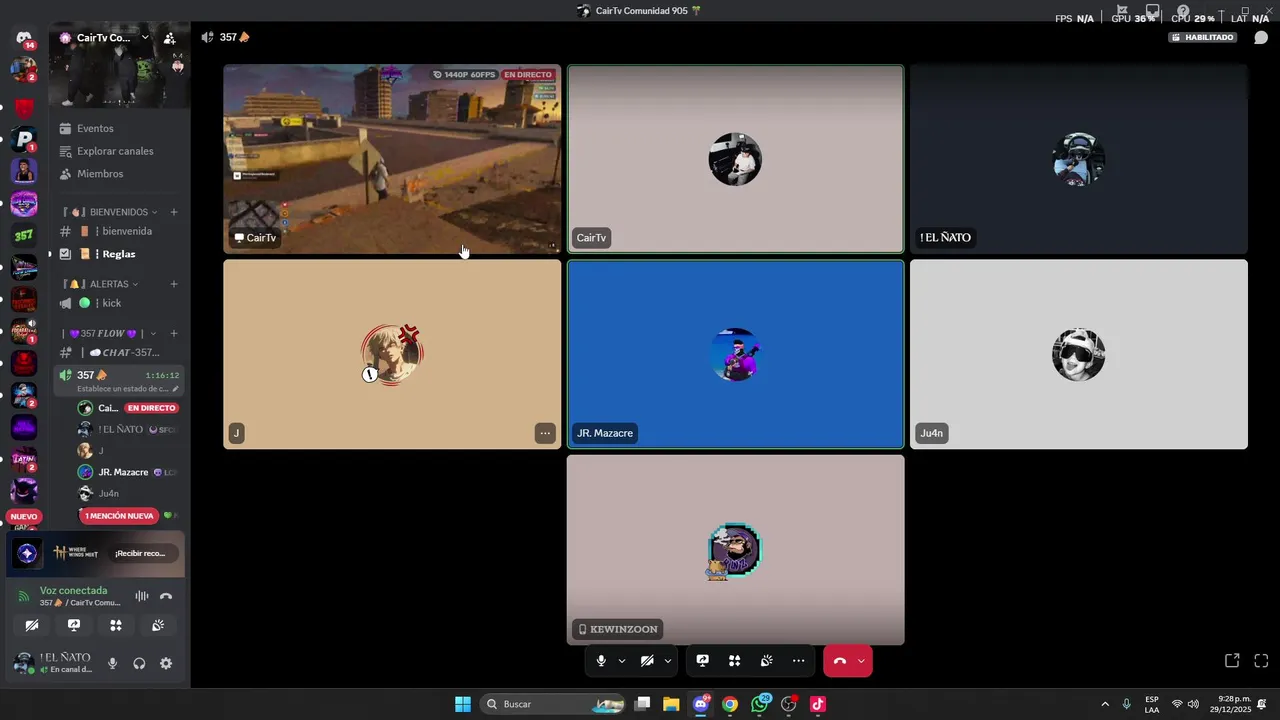
Task: Open the CHAT-357 text channel
Action: tap(120, 352)
